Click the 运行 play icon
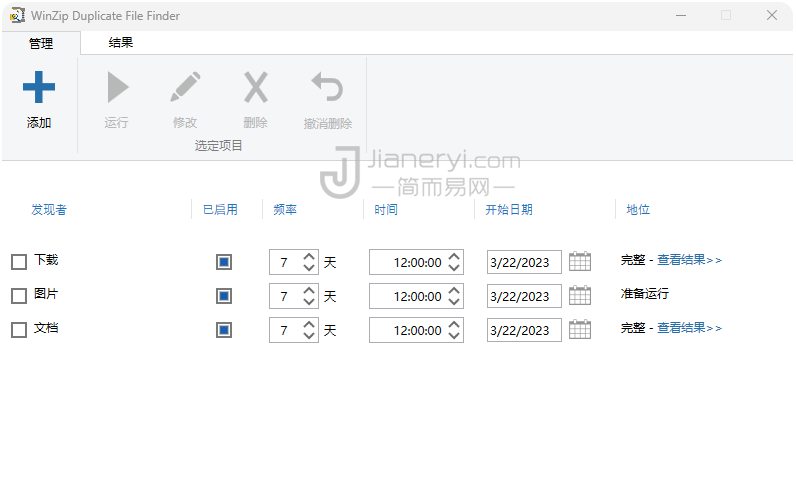This screenshot has width=796, height=493. tap(118, 87)
